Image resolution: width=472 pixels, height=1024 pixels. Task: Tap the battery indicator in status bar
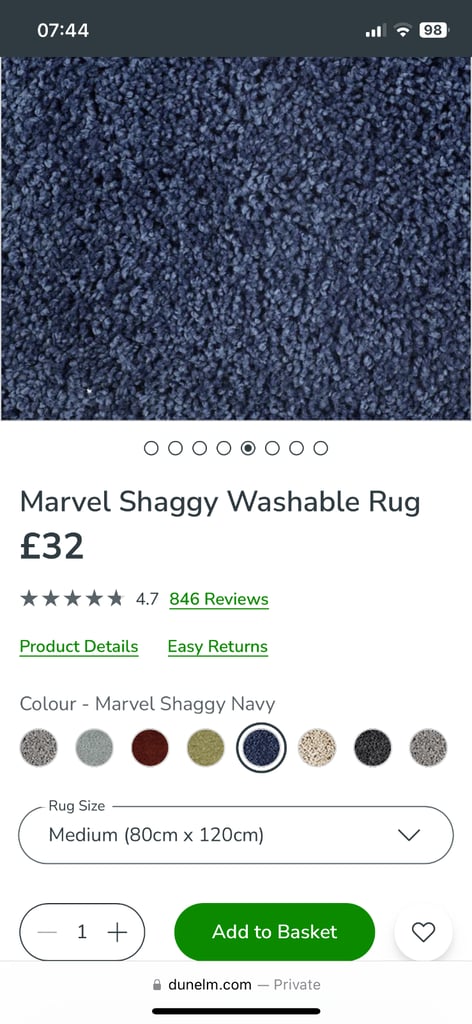click(x=434, y=30)
